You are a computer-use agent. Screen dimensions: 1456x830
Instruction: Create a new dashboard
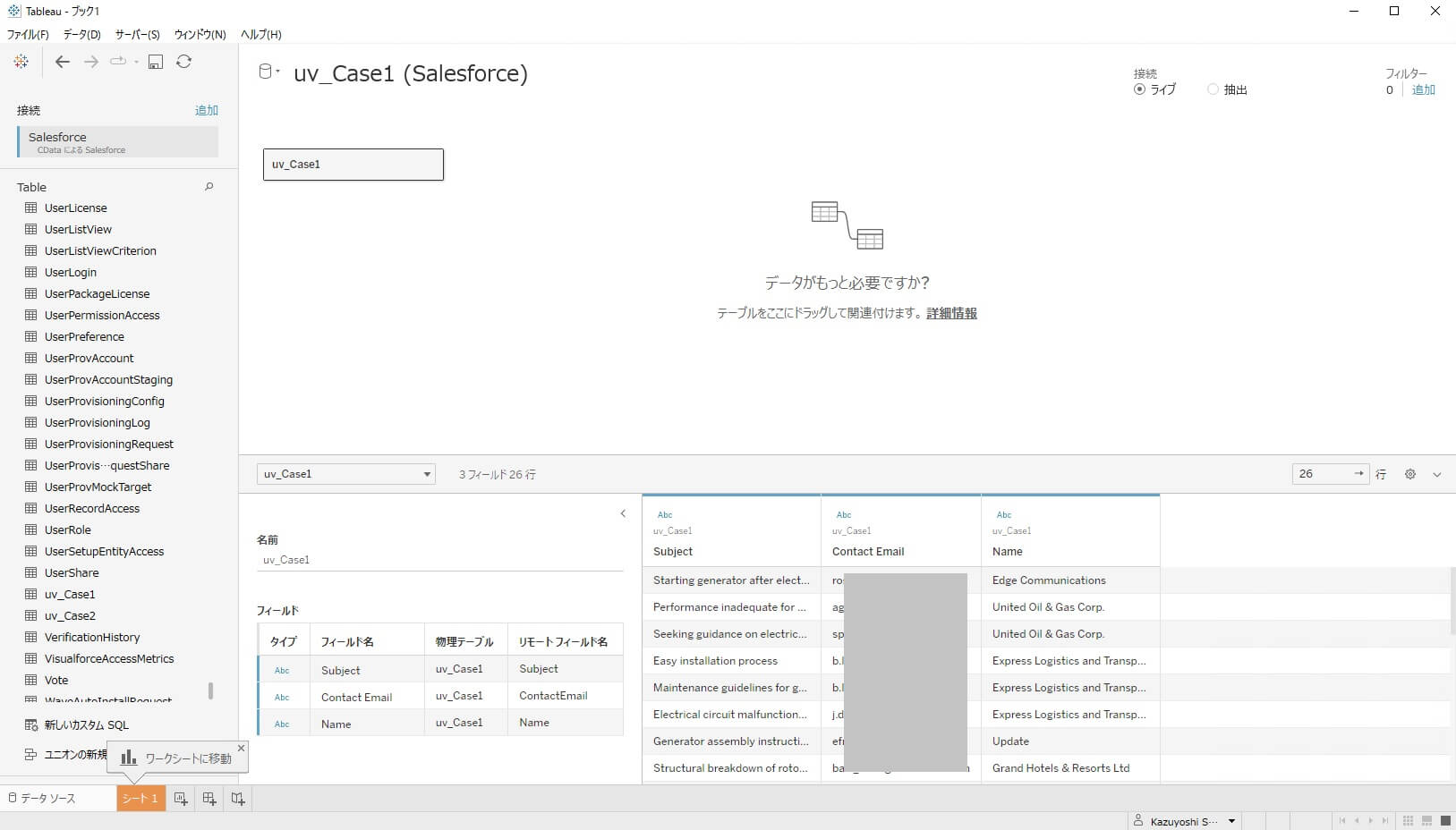tap(209, 798)
